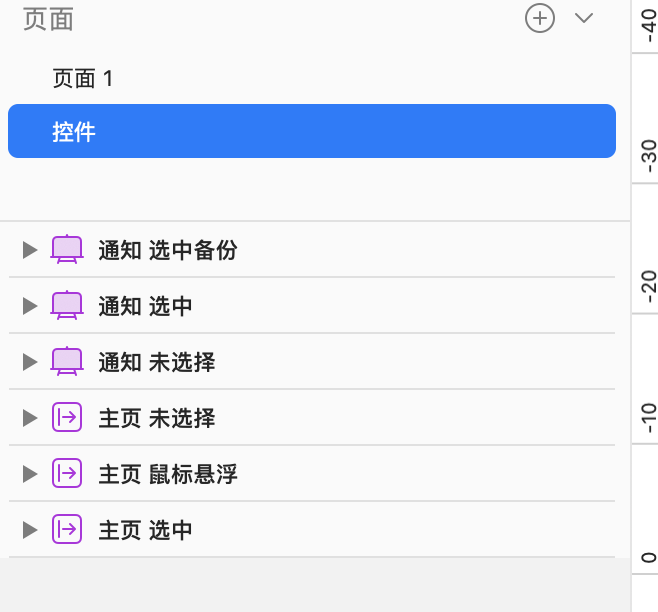Click artboard icon of 通知 选中备份
The width and height of the screenshot is (658, 612).
coord(67,249)
